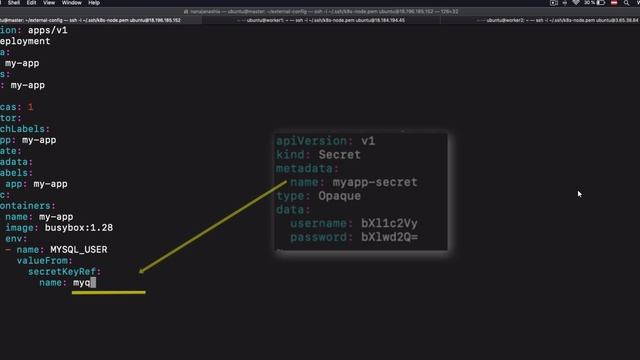Image resolution: width=640 pixels, height=360 pixels.
Task: Click the 'valueFrom:' line
Action: click(44, 260)
